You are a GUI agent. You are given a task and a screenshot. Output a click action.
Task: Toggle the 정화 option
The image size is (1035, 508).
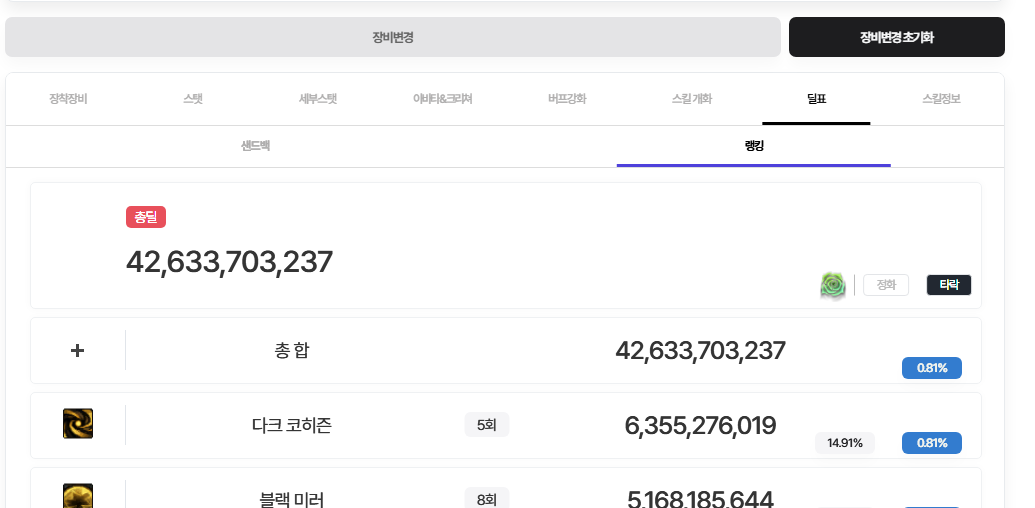(886, 285)
